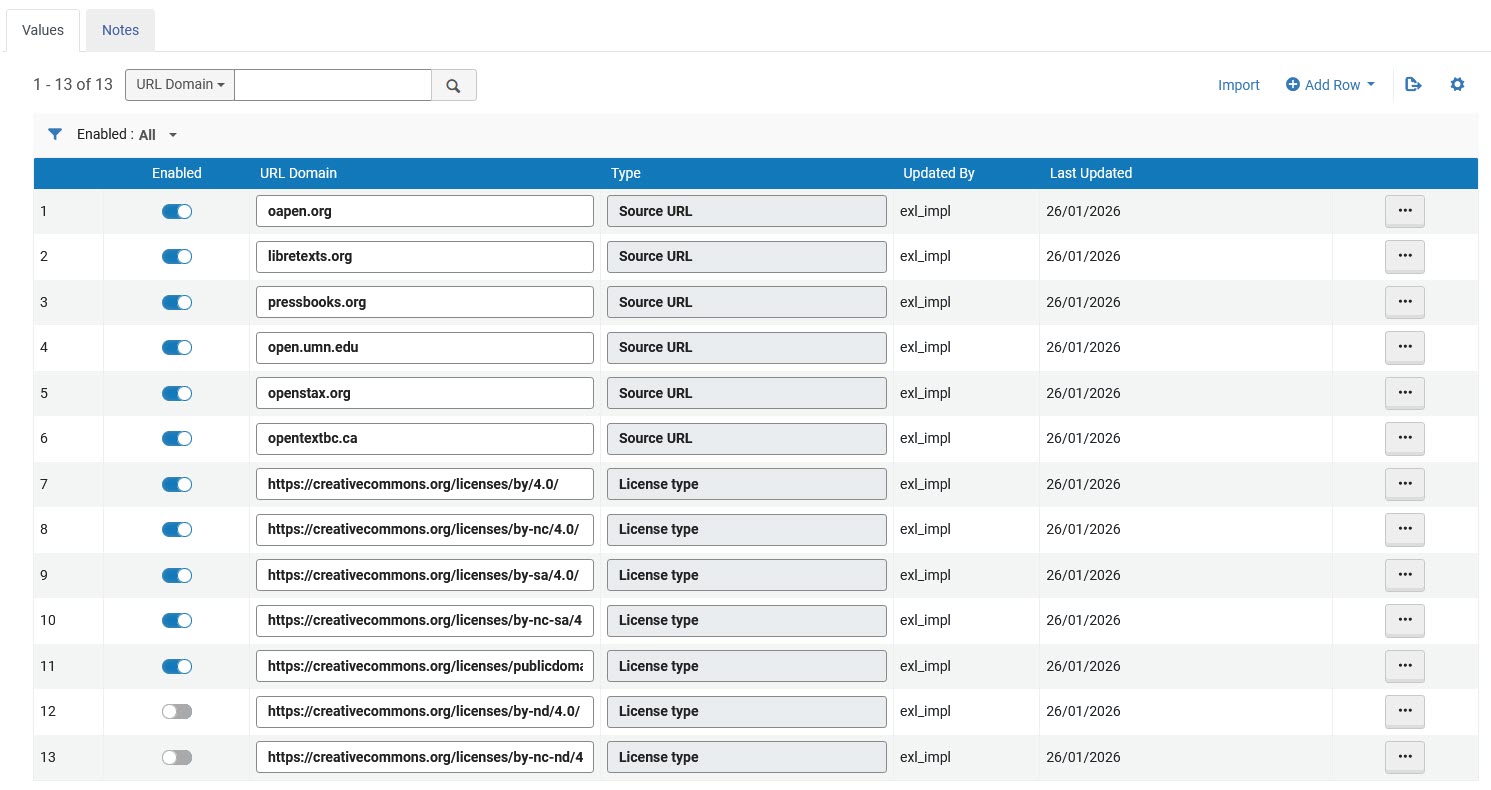
Task: Open Type dropdown for licenses/by-nd/4.0/ row
Action: pyautogui.click(x=747, y=711)
